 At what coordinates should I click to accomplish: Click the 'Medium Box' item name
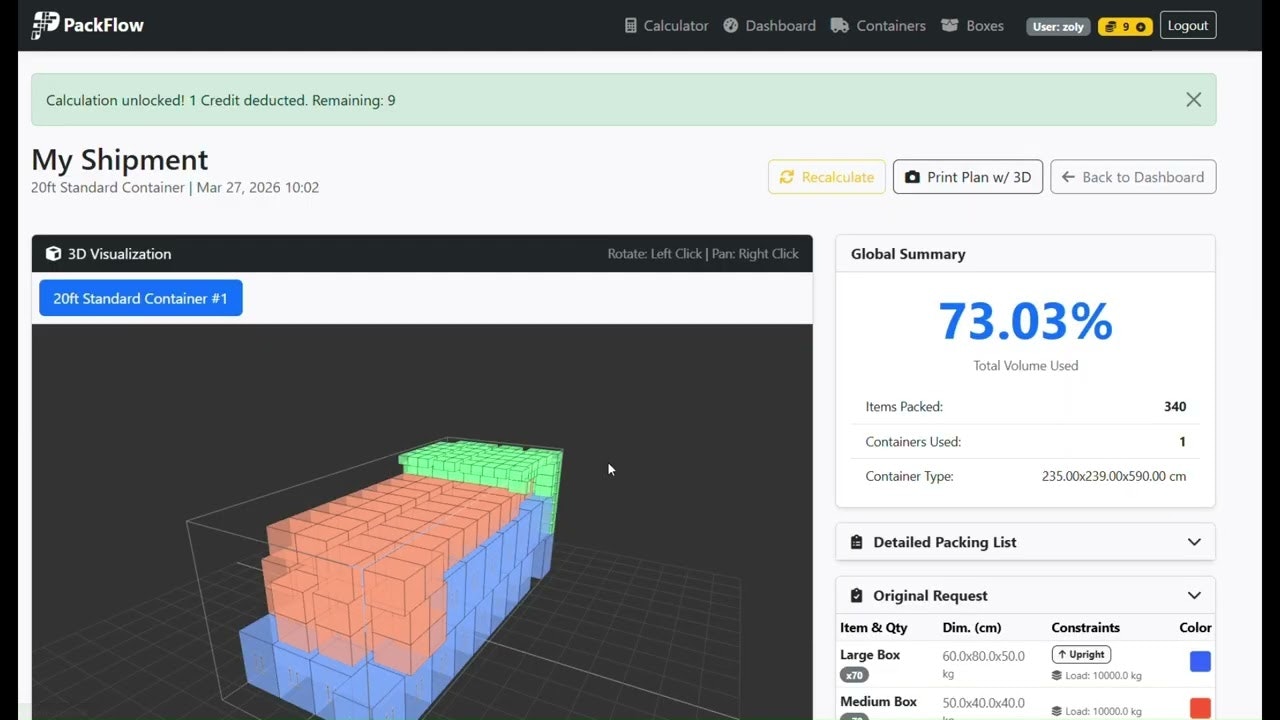pos(878,702)
